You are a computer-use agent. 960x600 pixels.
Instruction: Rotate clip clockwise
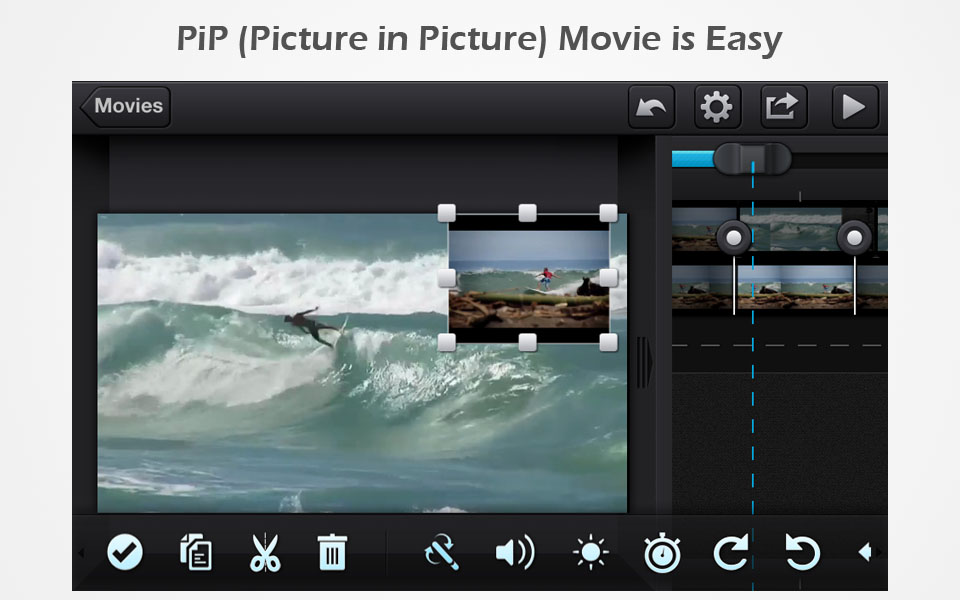[731, 552]
